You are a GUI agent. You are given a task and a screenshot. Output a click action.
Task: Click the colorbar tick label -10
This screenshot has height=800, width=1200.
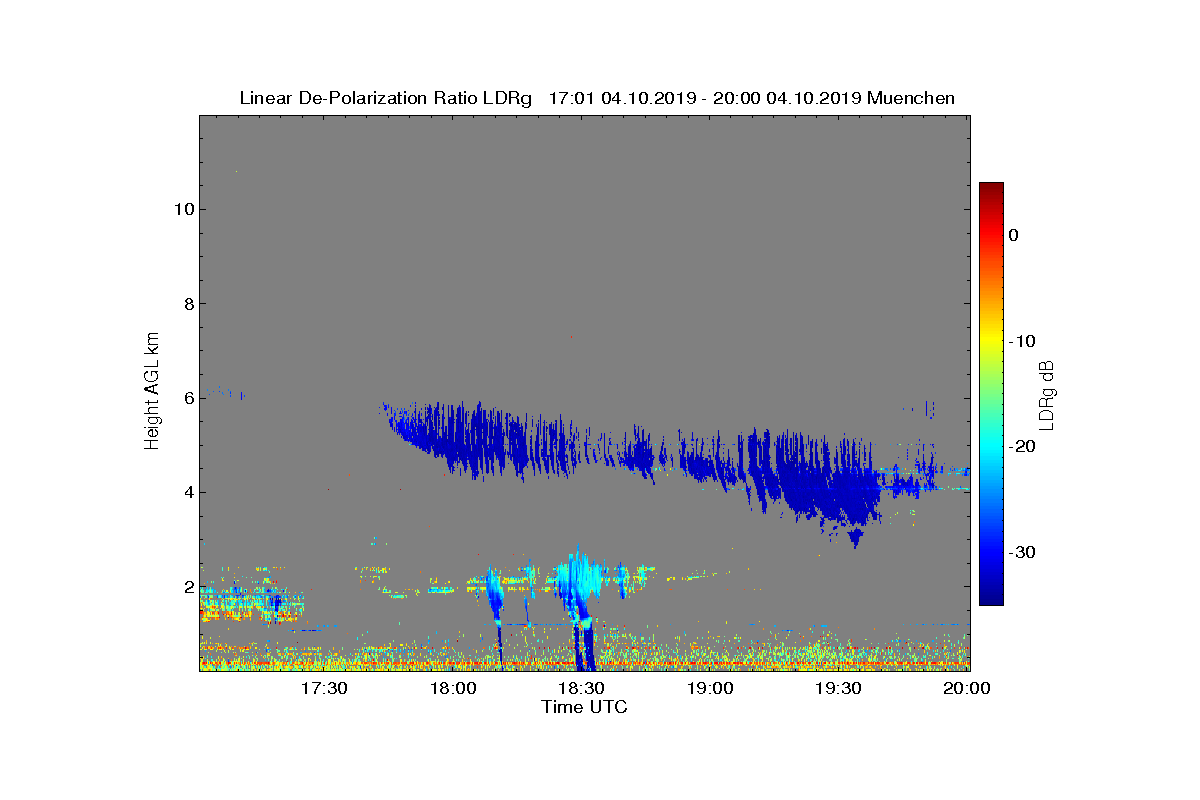[1021, 341]
